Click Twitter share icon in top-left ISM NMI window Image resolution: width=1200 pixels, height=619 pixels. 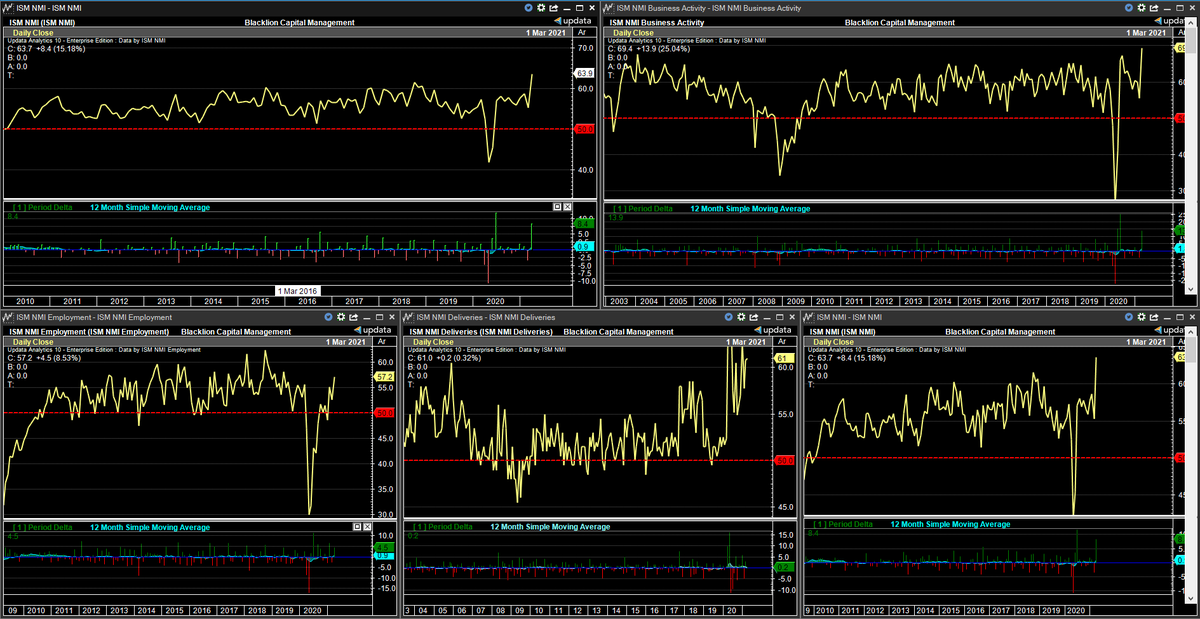(528, 8)
